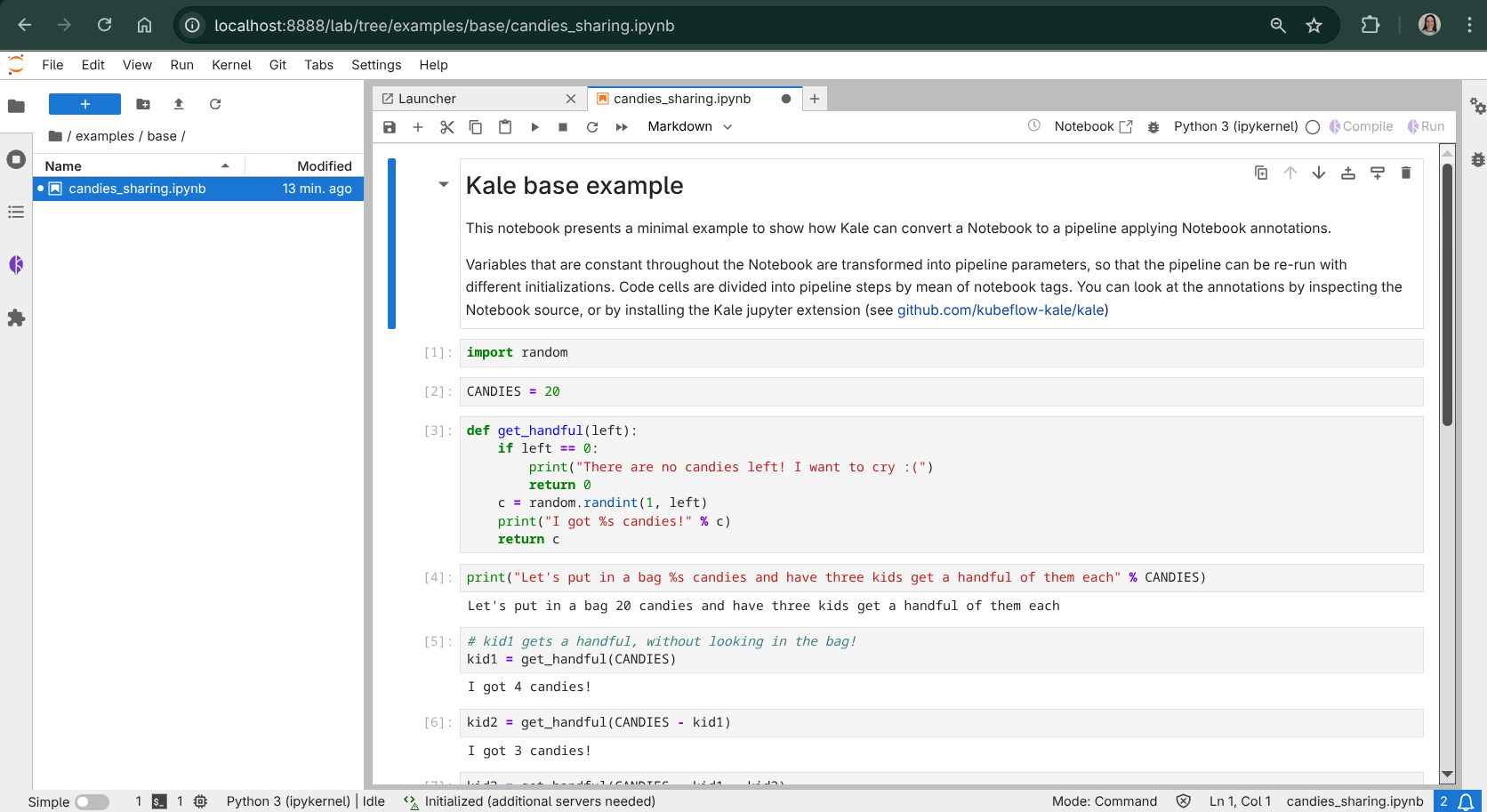Open the Kale deployment panel sidebar icon
This screenshot has height=812, width=1487.
click(x=16, y=265)
